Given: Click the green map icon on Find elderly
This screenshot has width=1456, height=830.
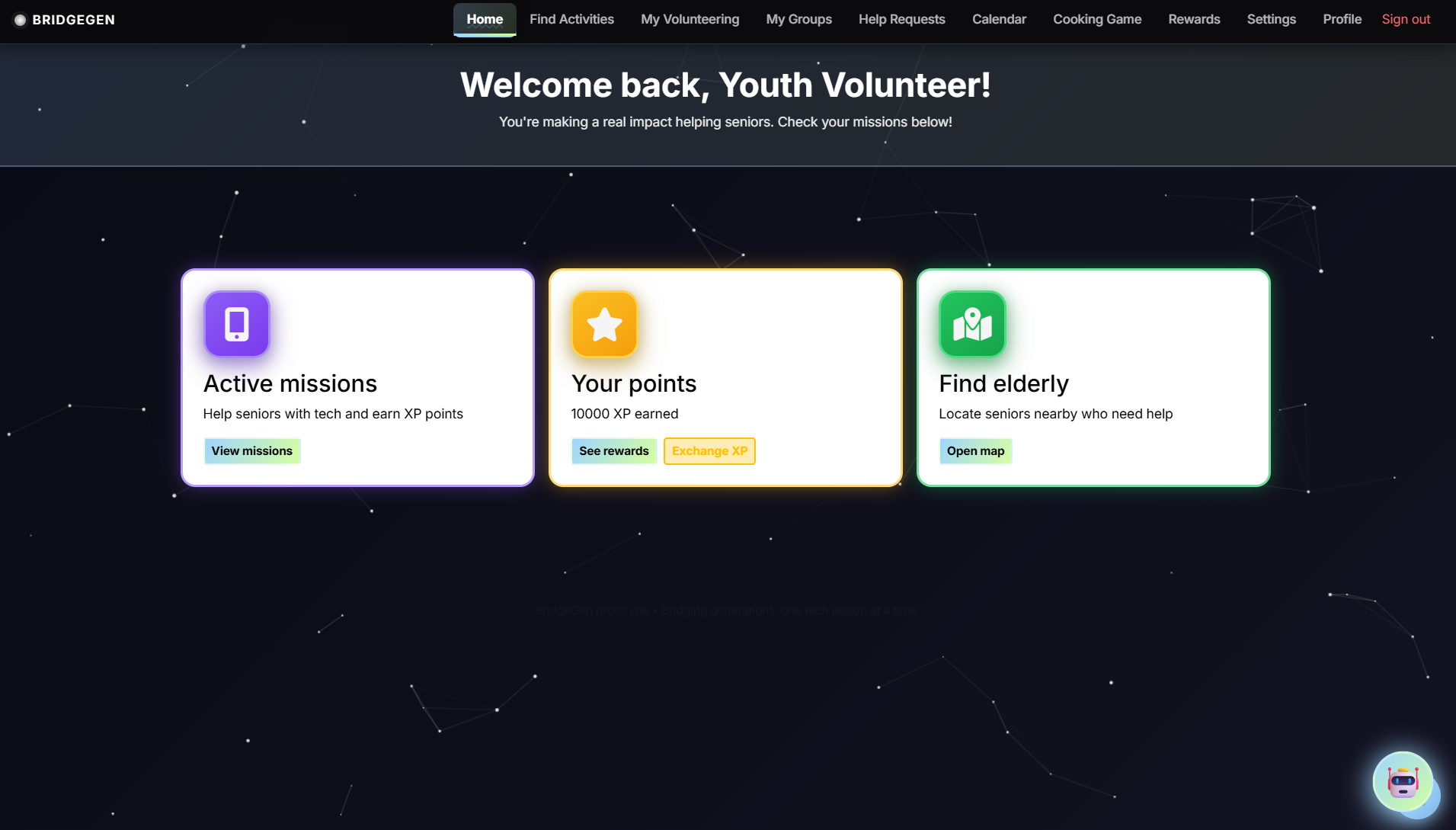Looking at the screenshot, I should 972,324.
